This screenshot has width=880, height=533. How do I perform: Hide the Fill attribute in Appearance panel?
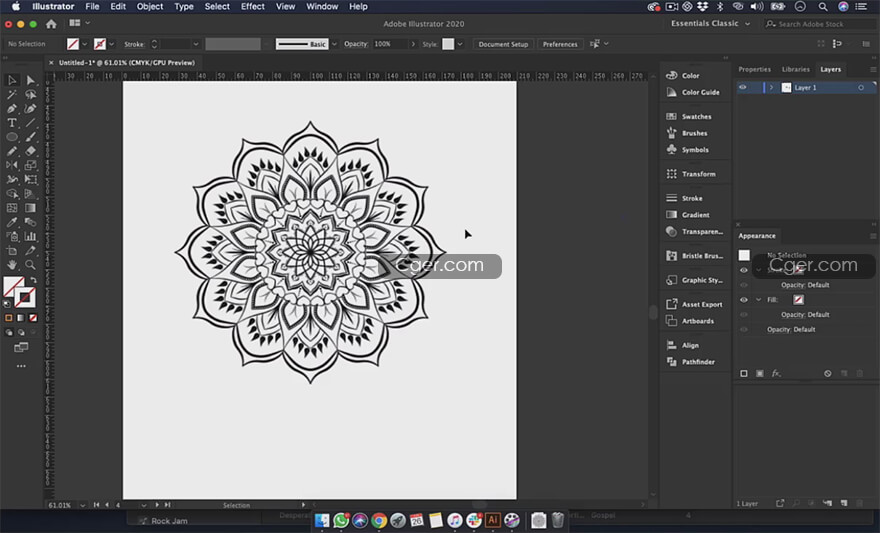[743, 300]
